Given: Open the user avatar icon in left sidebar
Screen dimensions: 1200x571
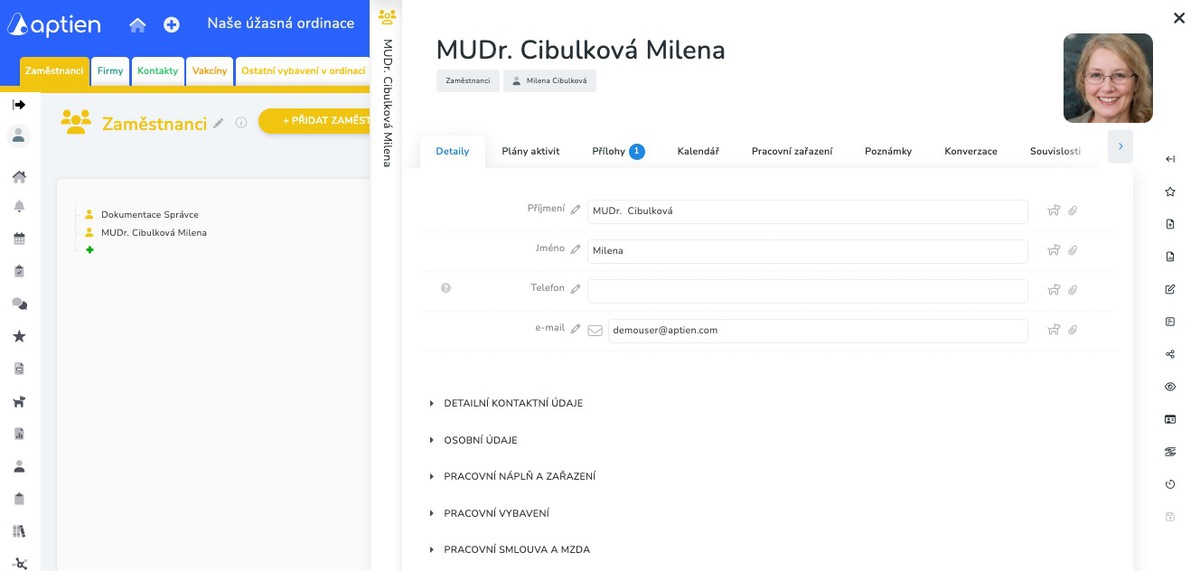Looking at the screenshot, I should coord(18,135).
